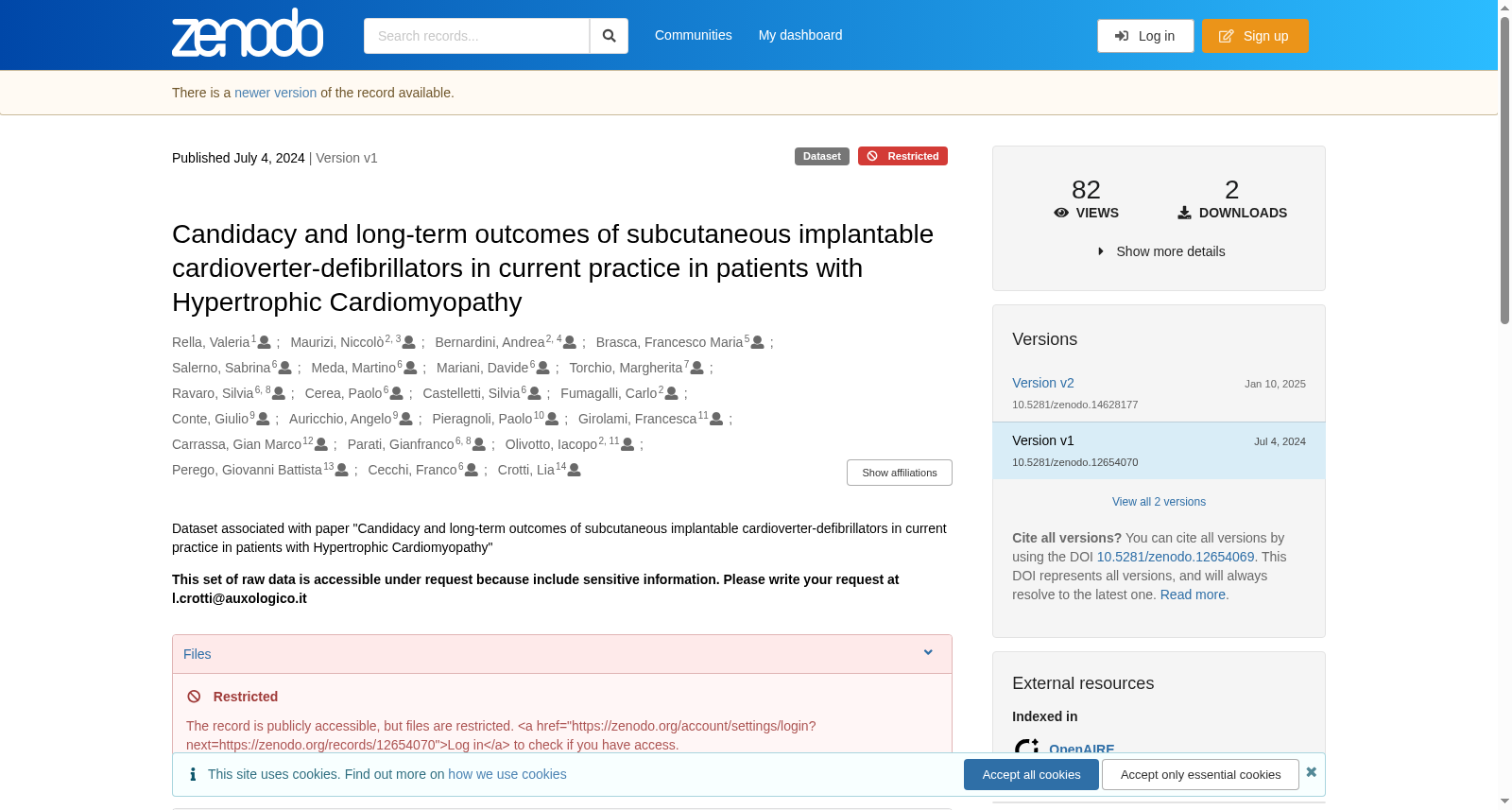Open My dashboard menu item
1512x810 pixels.
click(x=800, y=35)
